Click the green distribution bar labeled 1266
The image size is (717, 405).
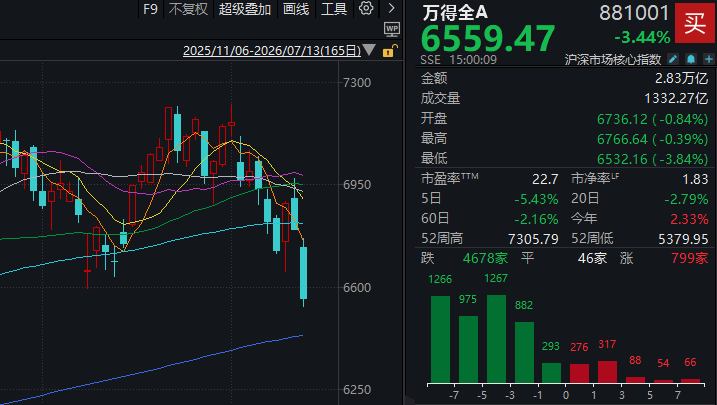coord(440,339)
